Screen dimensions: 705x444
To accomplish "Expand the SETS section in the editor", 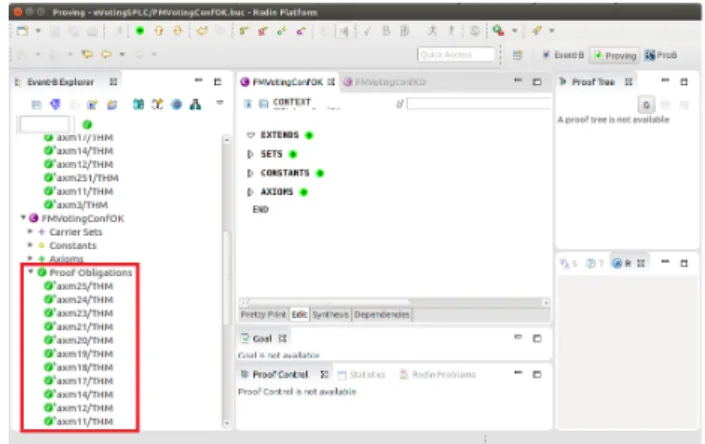I will tap(250, 154).
